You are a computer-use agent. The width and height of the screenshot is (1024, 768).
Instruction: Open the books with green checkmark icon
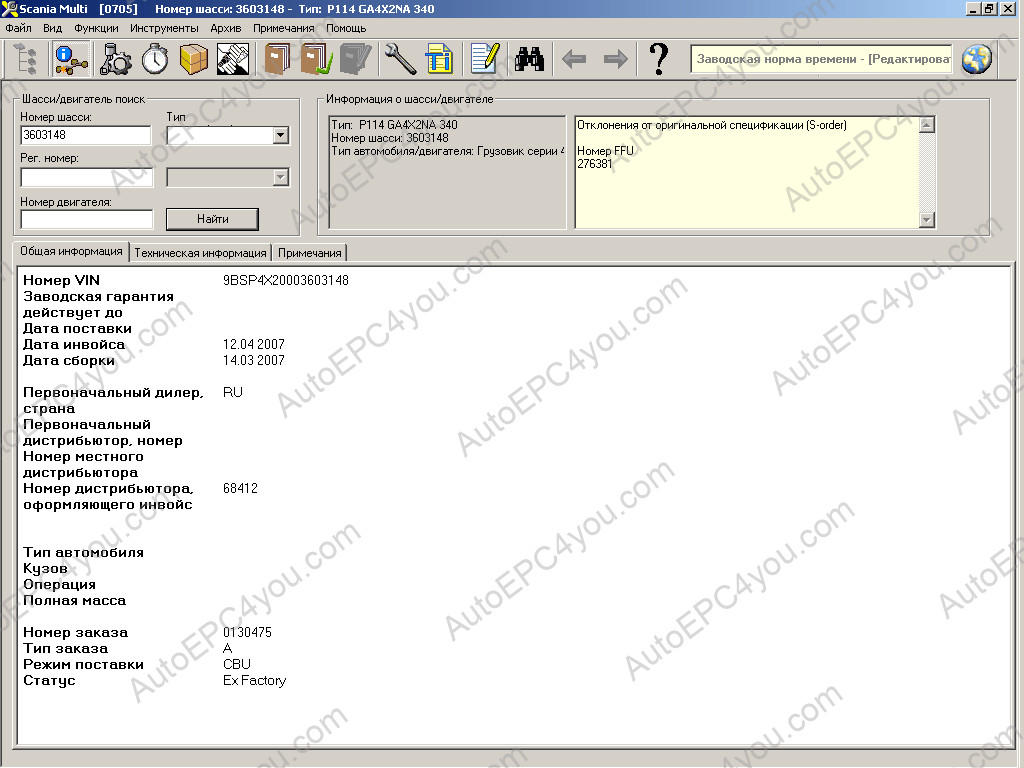316,59
